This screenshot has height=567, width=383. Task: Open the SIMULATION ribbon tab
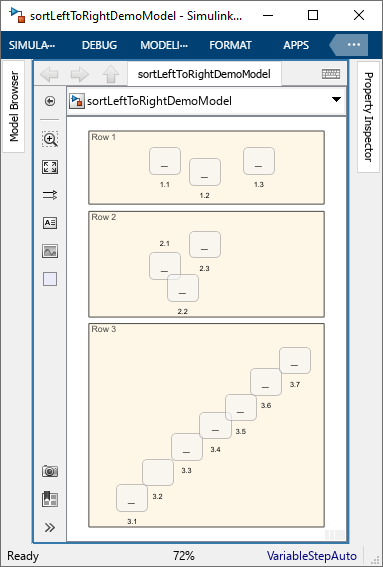pos(32,45)
